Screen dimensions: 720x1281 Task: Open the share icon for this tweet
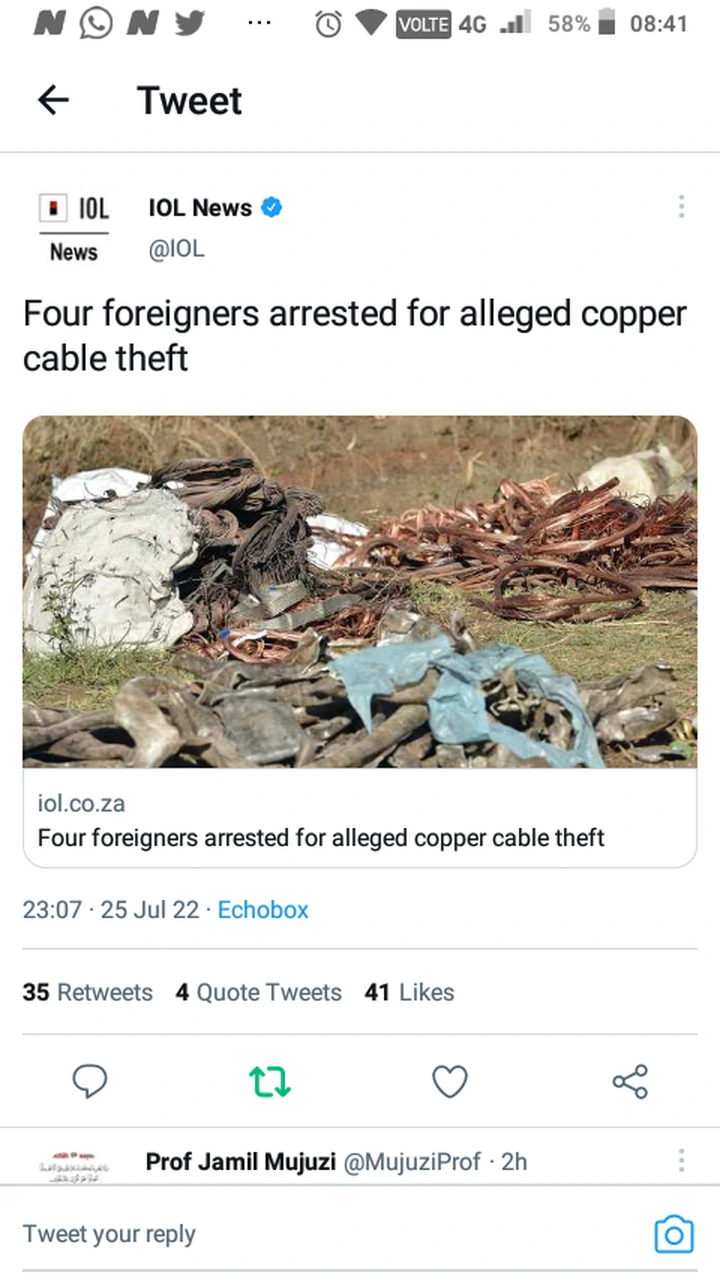click(x=630, y=1081)
